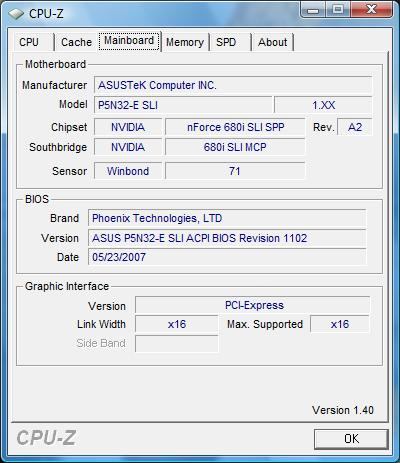Click the Version 1.40 label
The width and height of the screenshot is (400, 463).
pos(343,410)
